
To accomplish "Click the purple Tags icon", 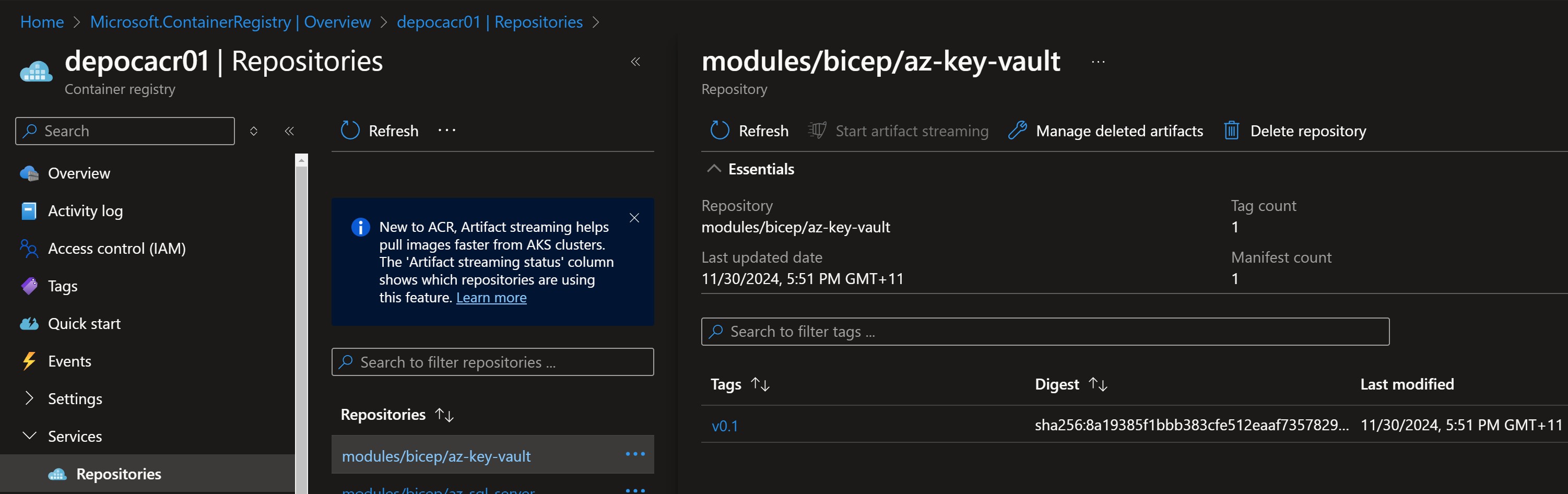I will click(29, 286).
